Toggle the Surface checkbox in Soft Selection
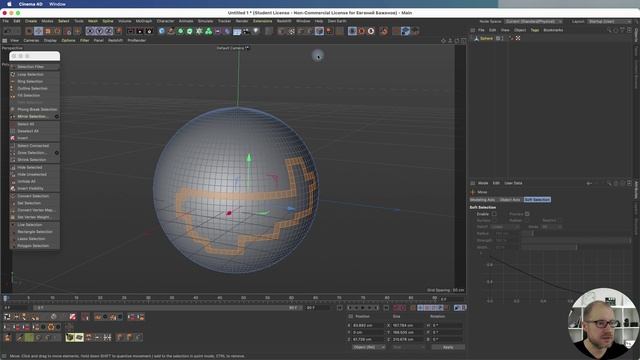The height and width of the screenshot is (360, 640). pyautogui.click(x=494, y=220)
